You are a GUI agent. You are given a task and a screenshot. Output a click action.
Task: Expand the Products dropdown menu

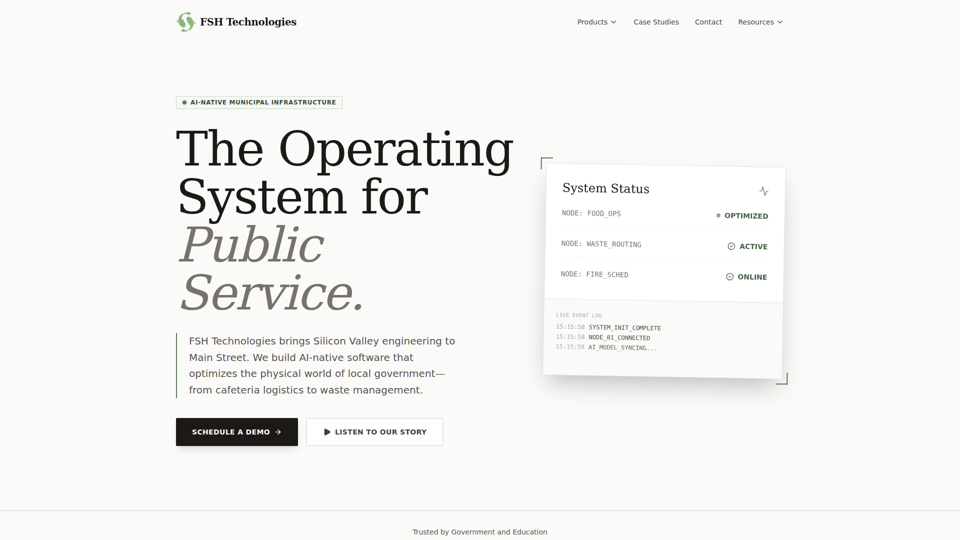tap(596, 22)
